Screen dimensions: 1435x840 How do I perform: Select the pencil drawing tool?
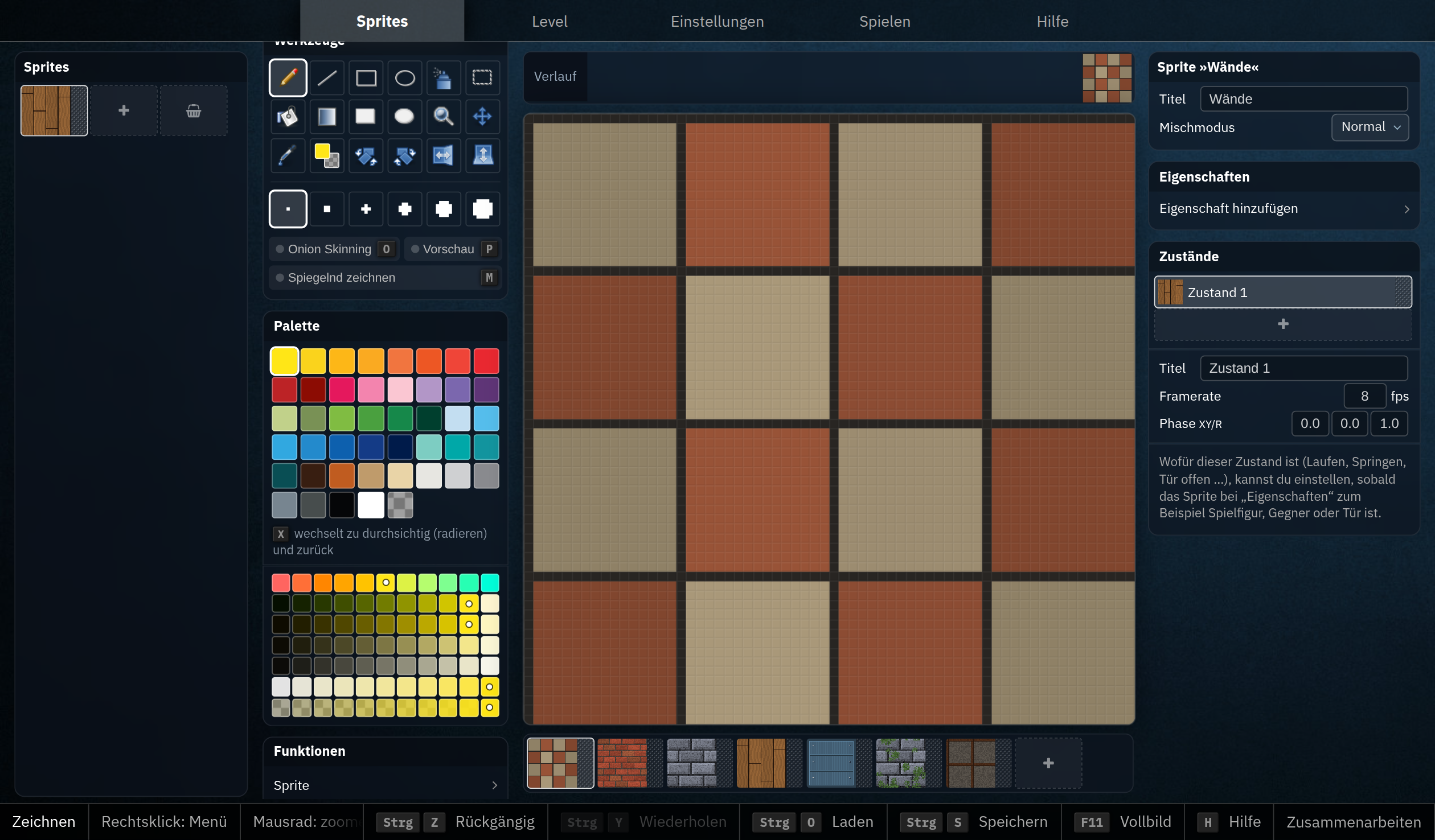pyautogui.click(x=288, y=77)
